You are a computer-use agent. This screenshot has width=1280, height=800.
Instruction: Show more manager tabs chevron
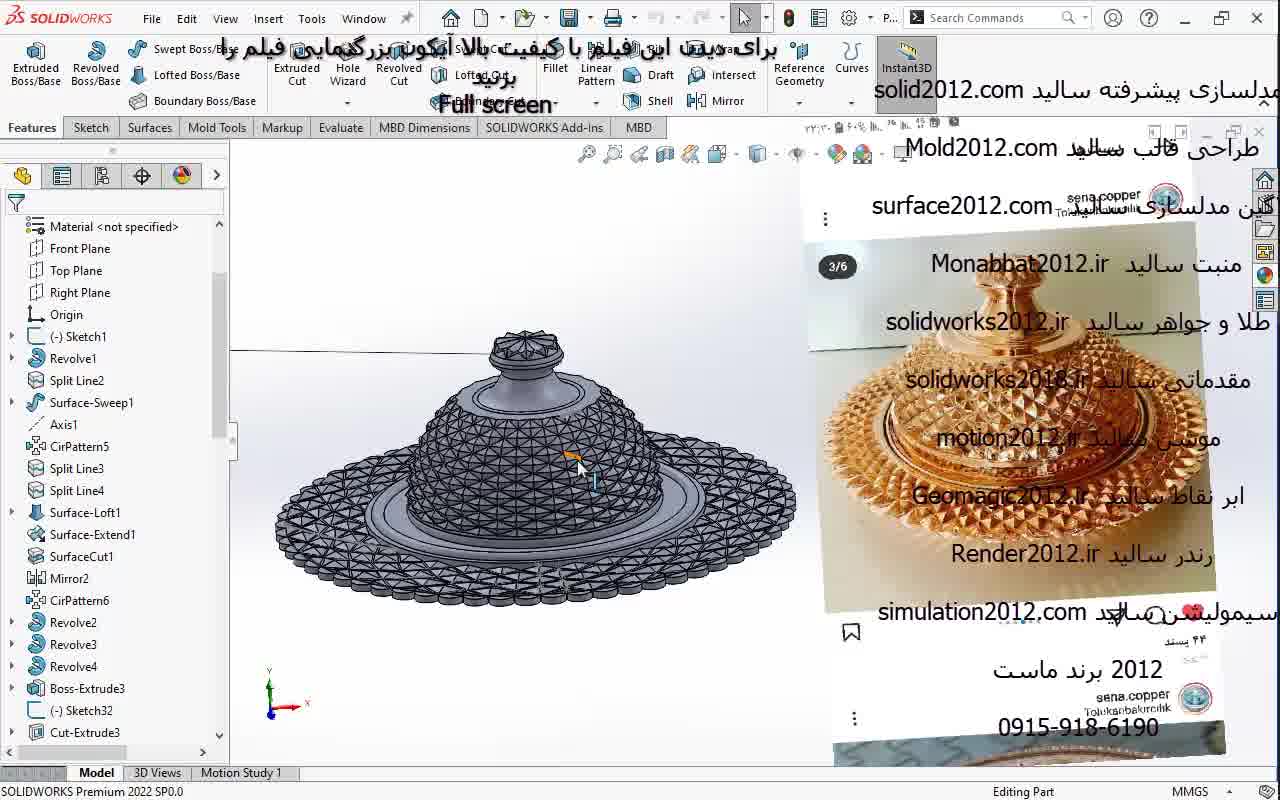point(216,176)
